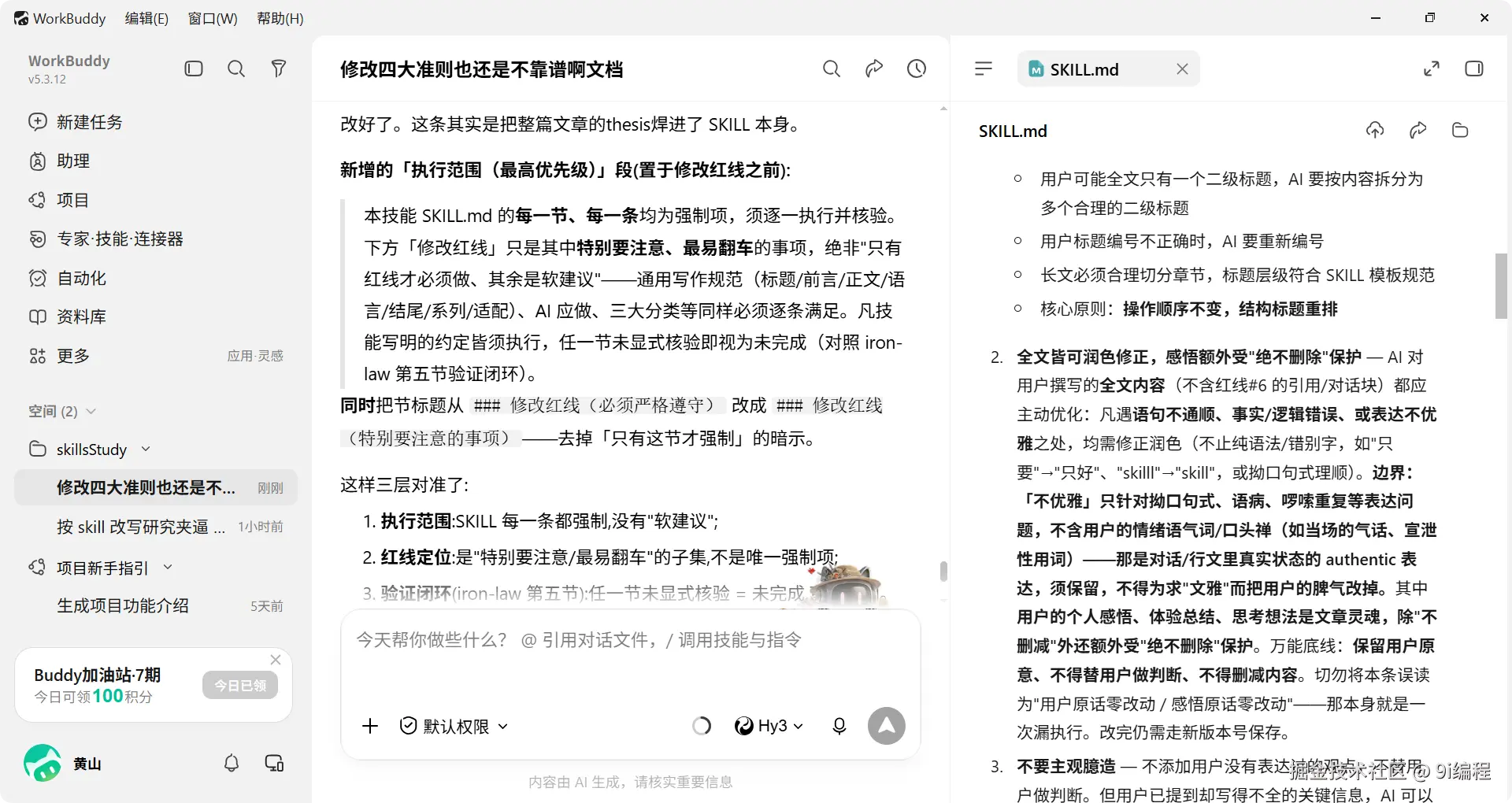The image size is (1512, 803).
Task: Open conversation 修改四大准则也还是不...
Action: pos(156,487)
